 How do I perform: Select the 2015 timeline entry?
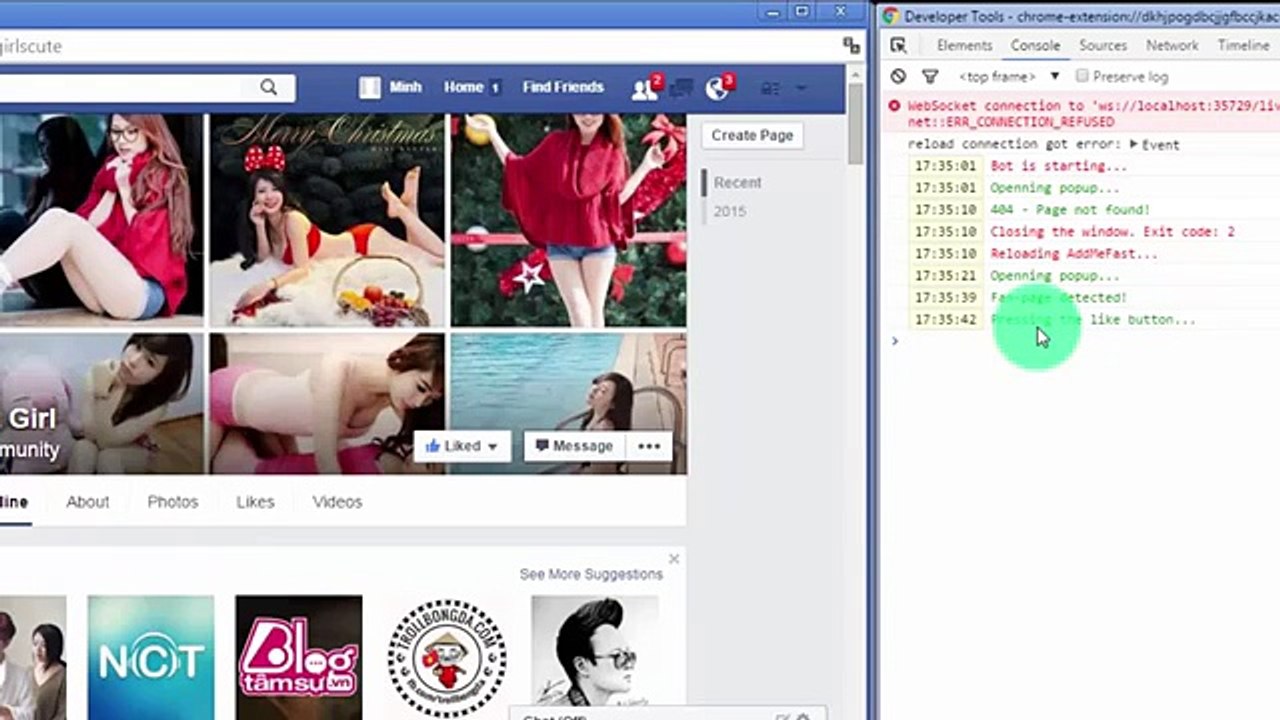click(x=729, y=211)
